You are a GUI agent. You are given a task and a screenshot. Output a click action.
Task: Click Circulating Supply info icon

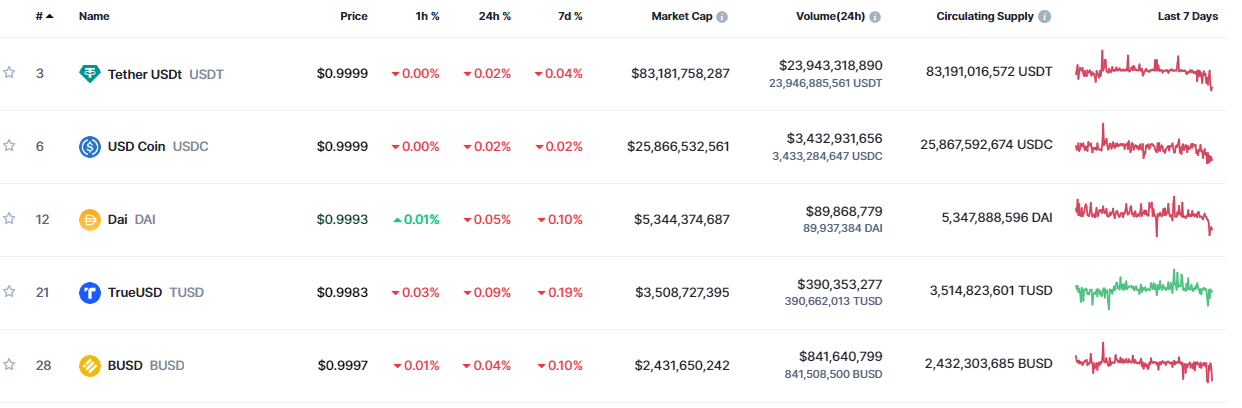tap(1045, 17)
